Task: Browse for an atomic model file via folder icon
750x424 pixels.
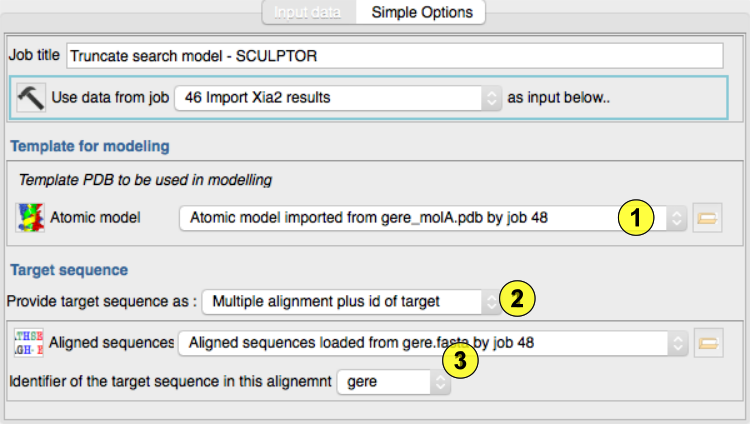Action: 708,217
